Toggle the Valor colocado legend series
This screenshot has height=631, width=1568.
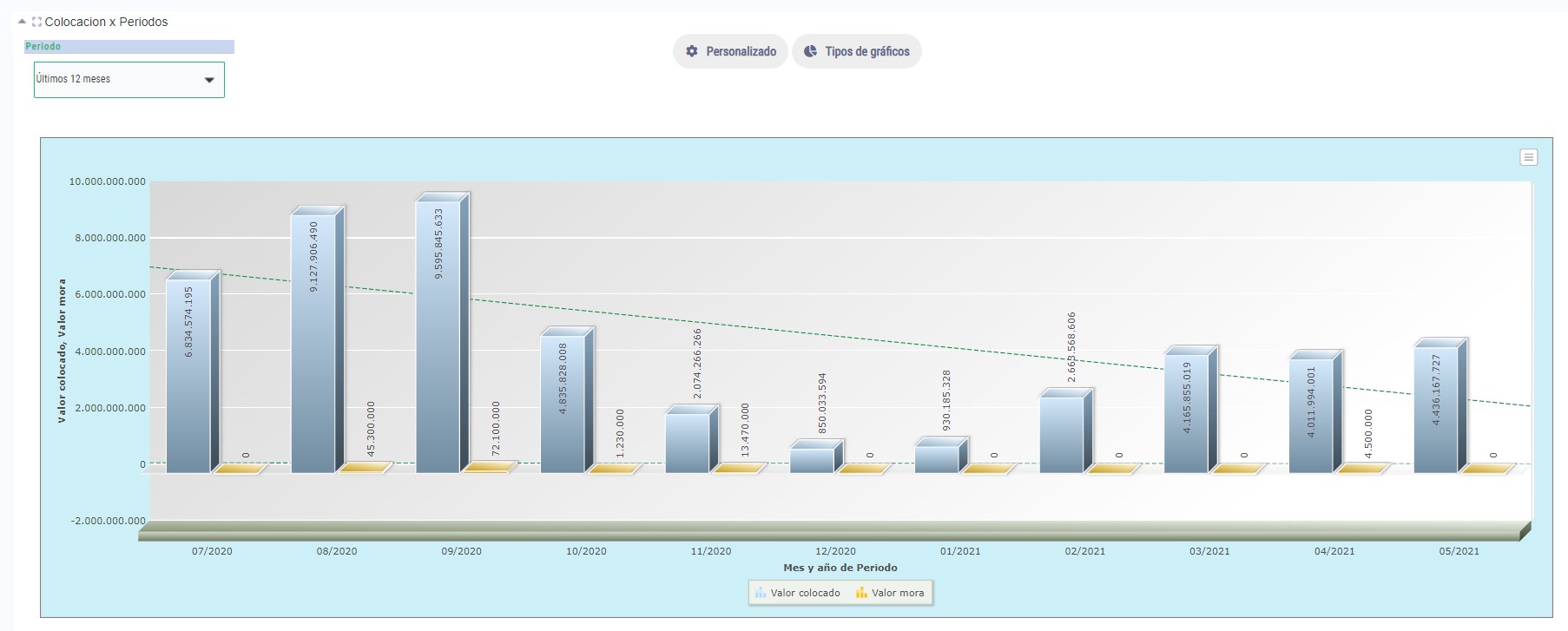click(797, 593)
